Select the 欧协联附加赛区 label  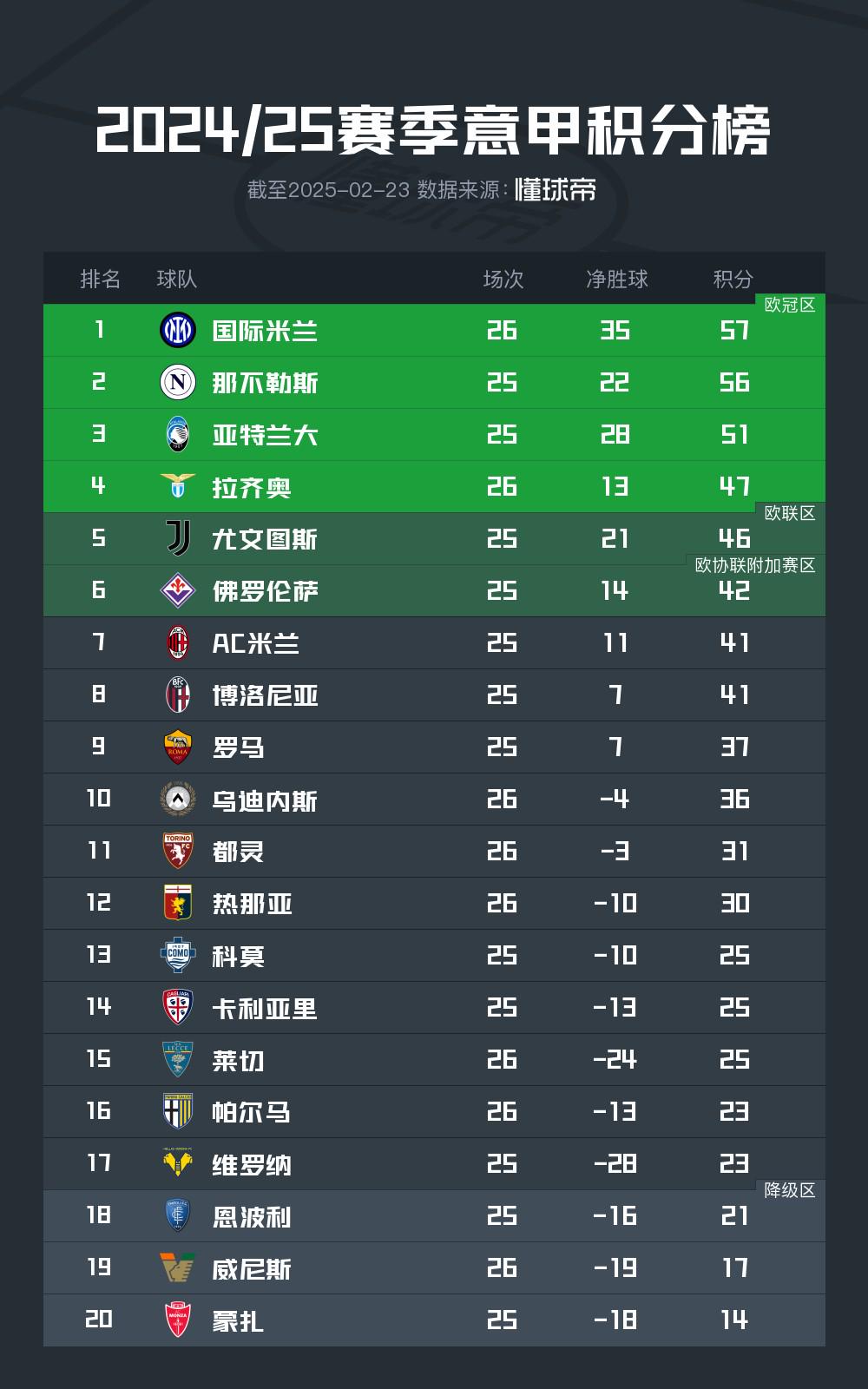click(755, 565)
